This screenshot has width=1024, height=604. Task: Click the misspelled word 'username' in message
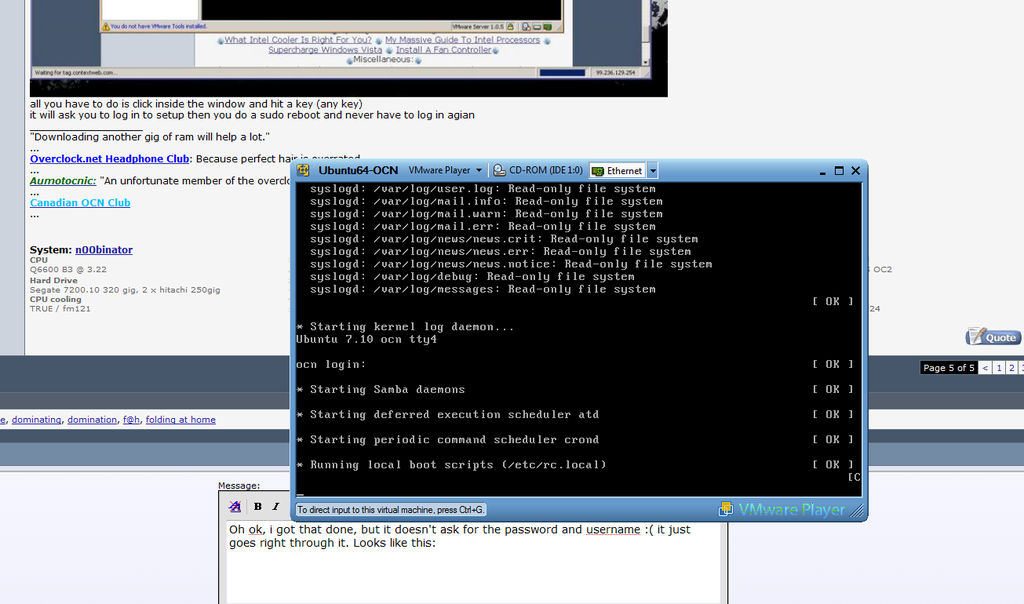point(613,530)
